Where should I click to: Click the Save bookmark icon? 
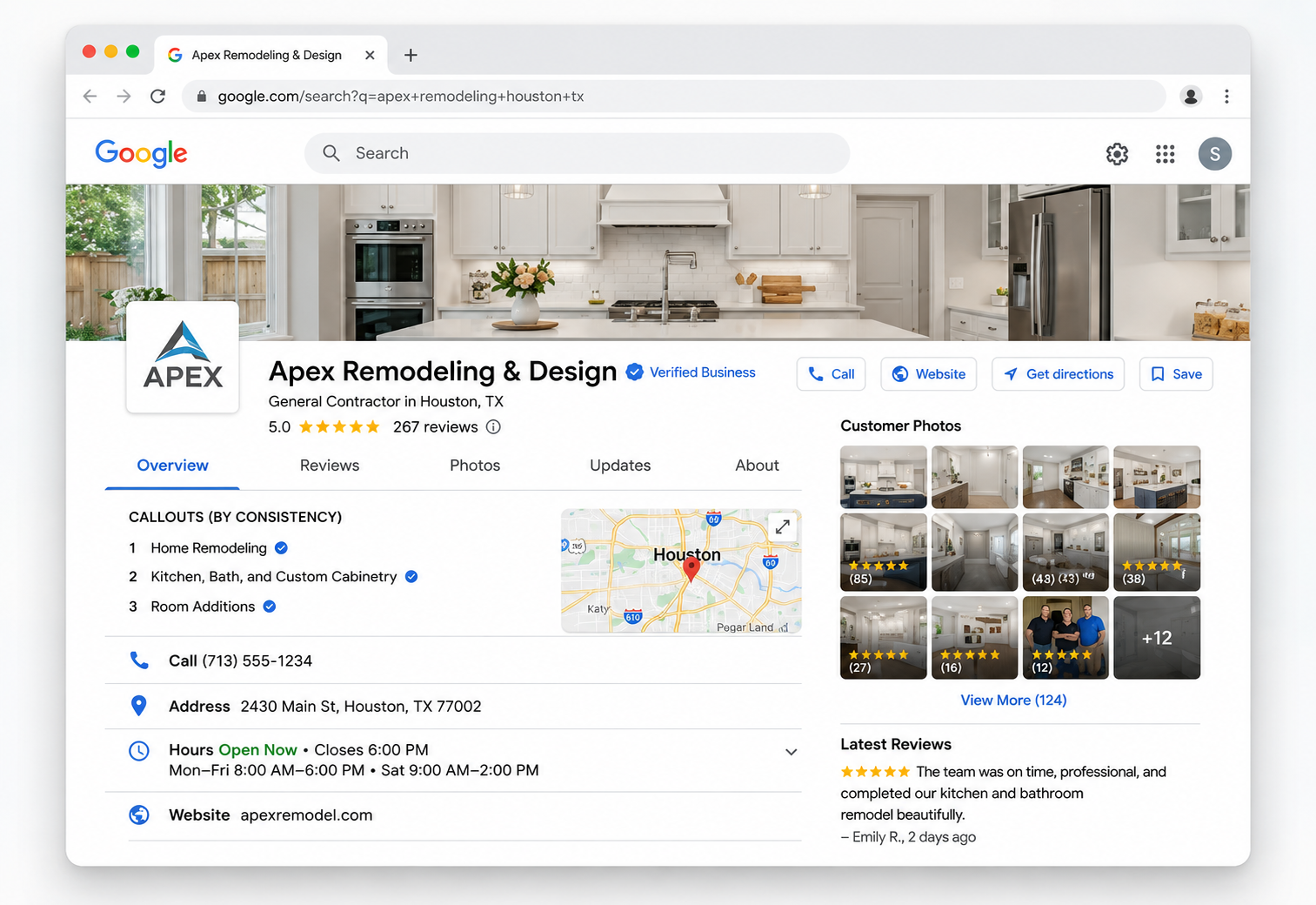coord(1158,374)
